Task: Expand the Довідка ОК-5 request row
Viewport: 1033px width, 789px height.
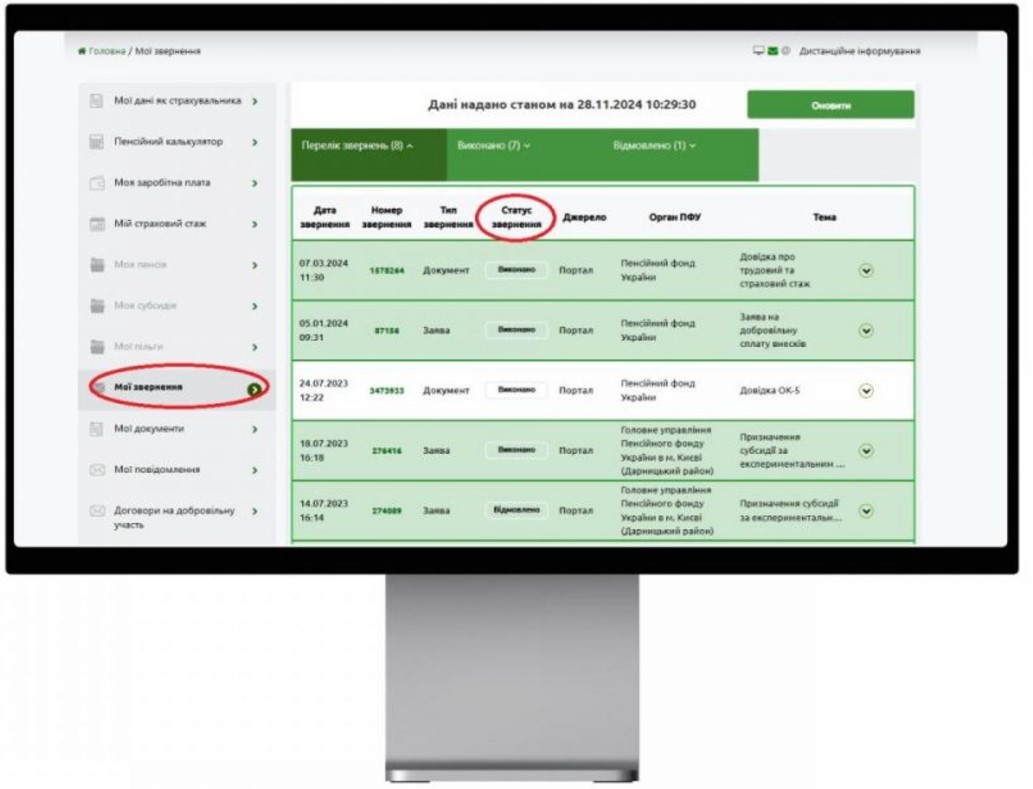Action: [x=866, y=391]
